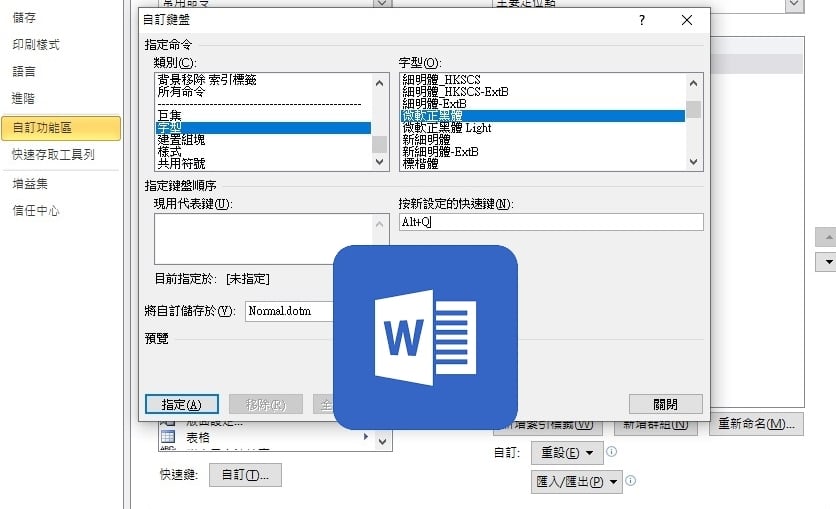The image size is (836, 509).
Task: Open 增益集 in the options sidebar
Action: click(30, 184)
